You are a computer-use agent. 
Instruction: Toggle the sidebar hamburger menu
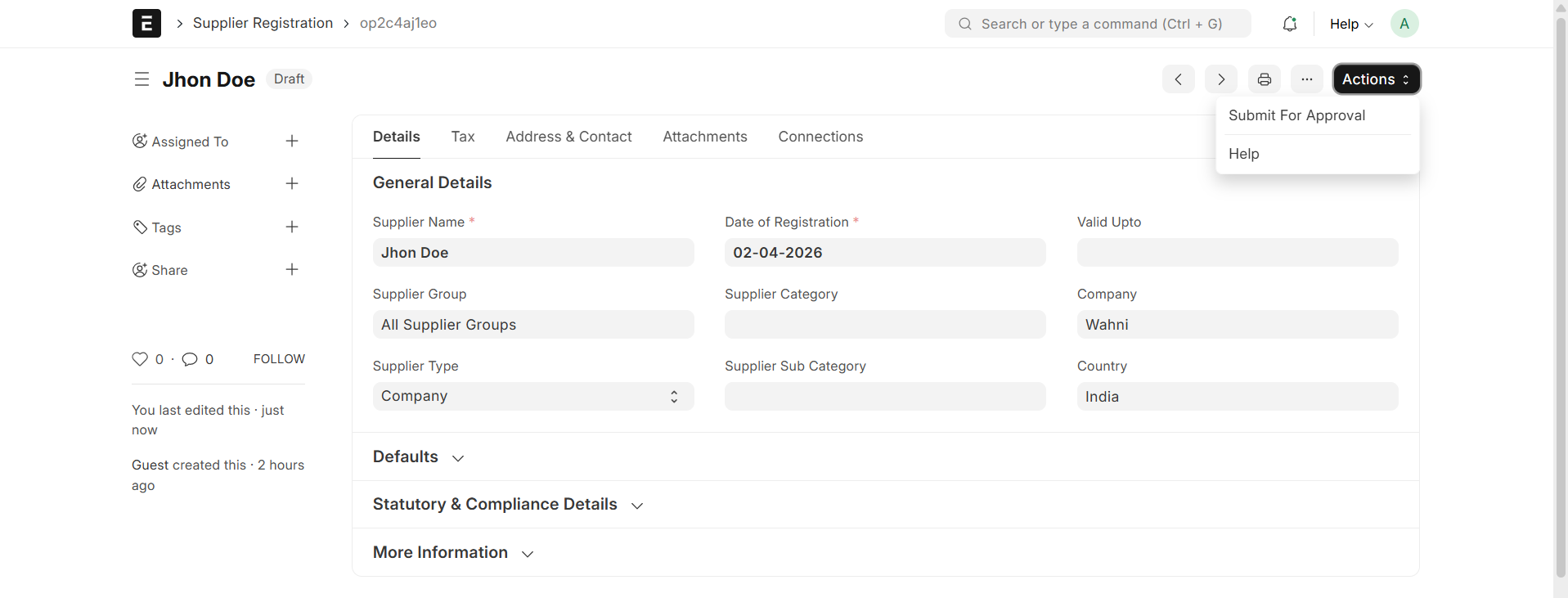(x=142, y=79)
